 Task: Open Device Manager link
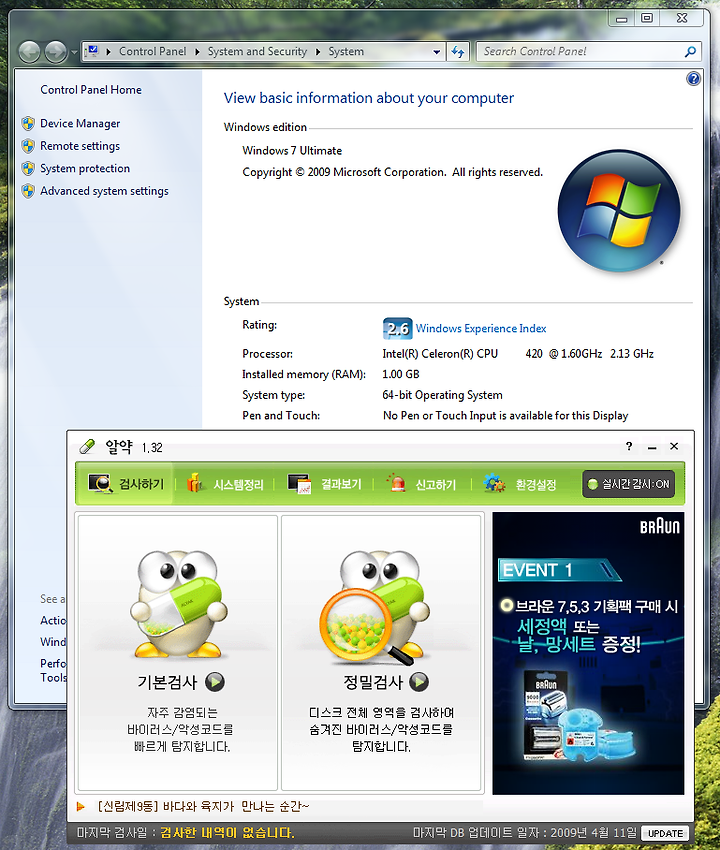pos(80,124)
